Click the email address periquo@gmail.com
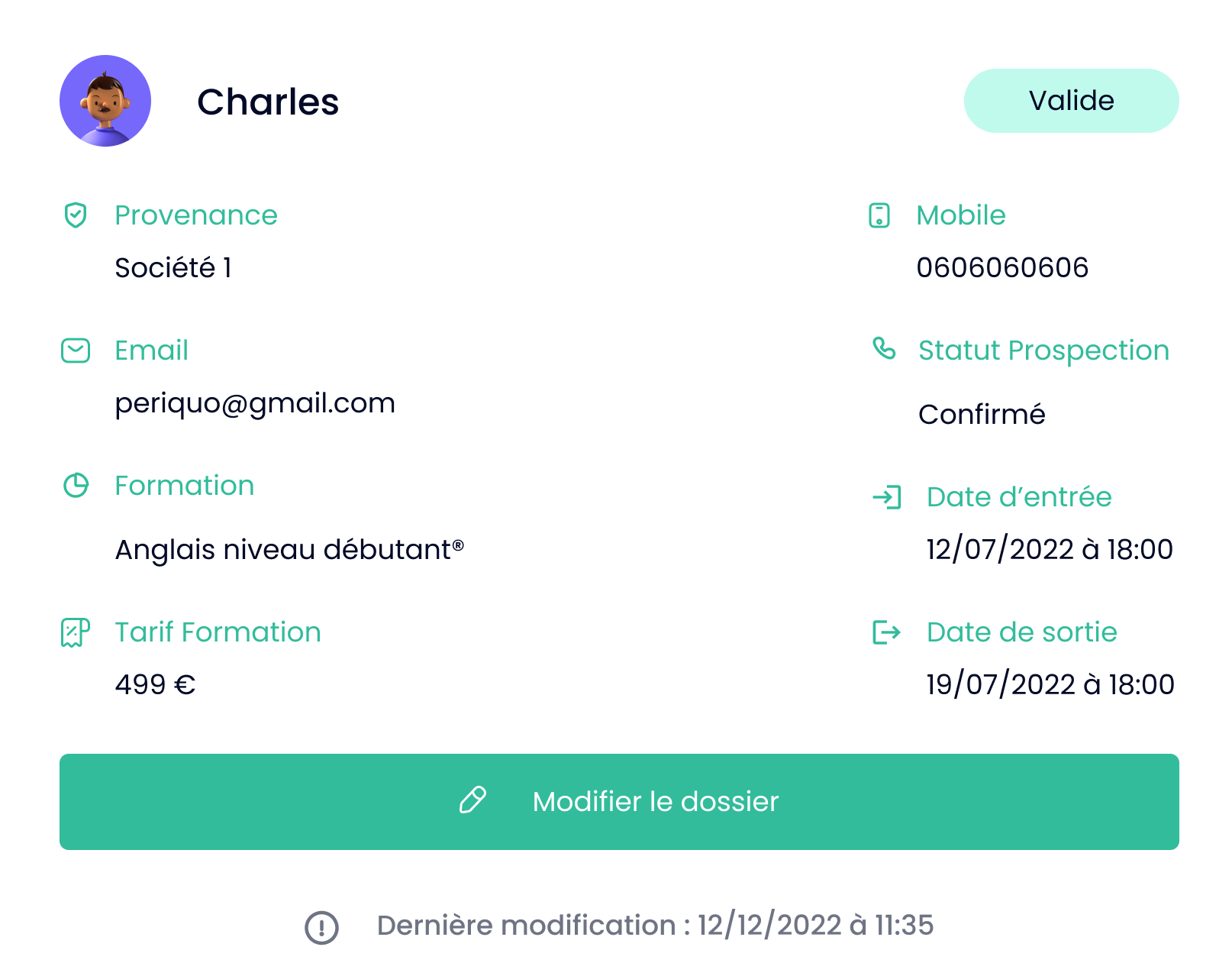This screenshot has width=1232, height=976. [255, 403]
